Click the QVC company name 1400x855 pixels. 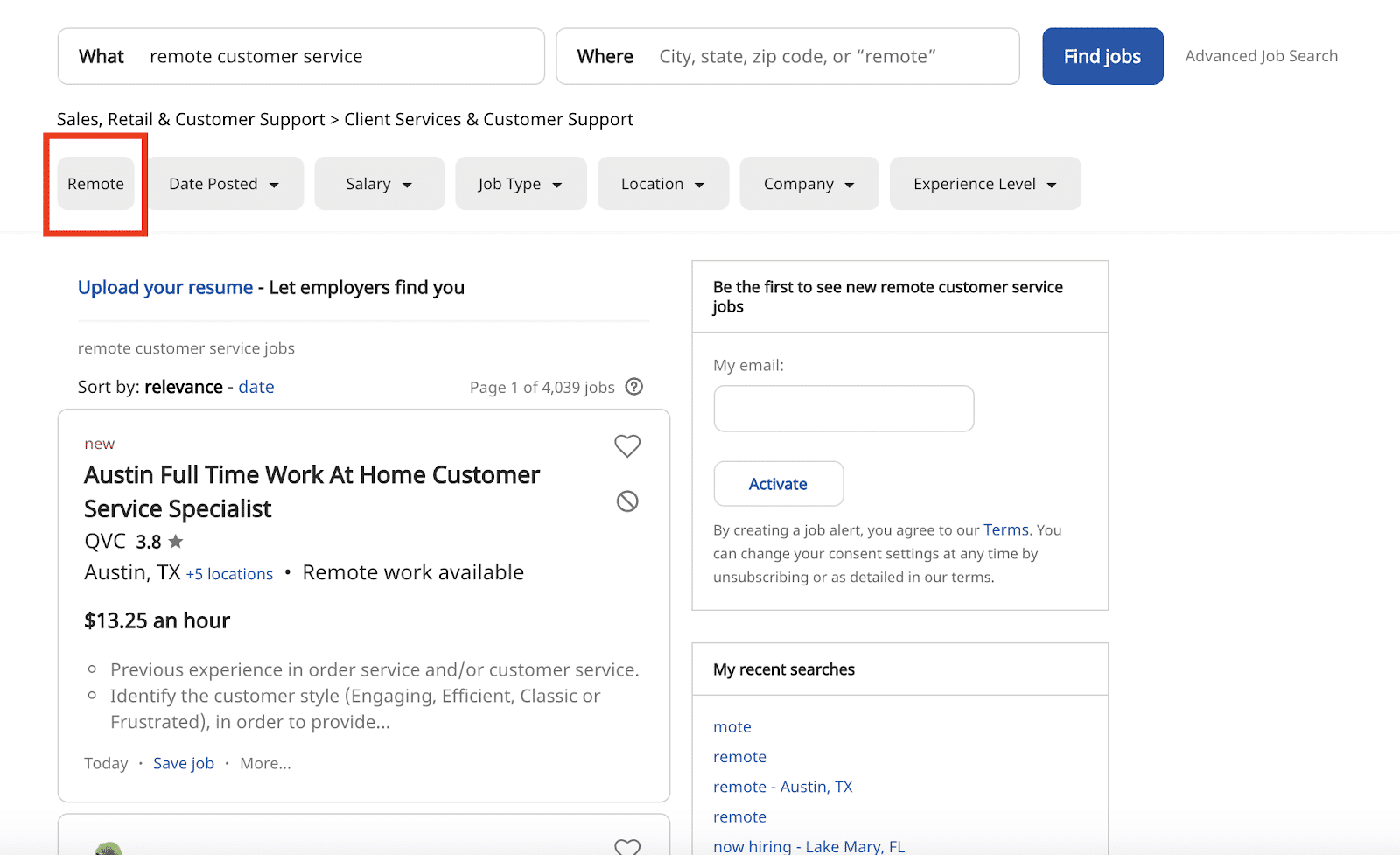point(105,541)
